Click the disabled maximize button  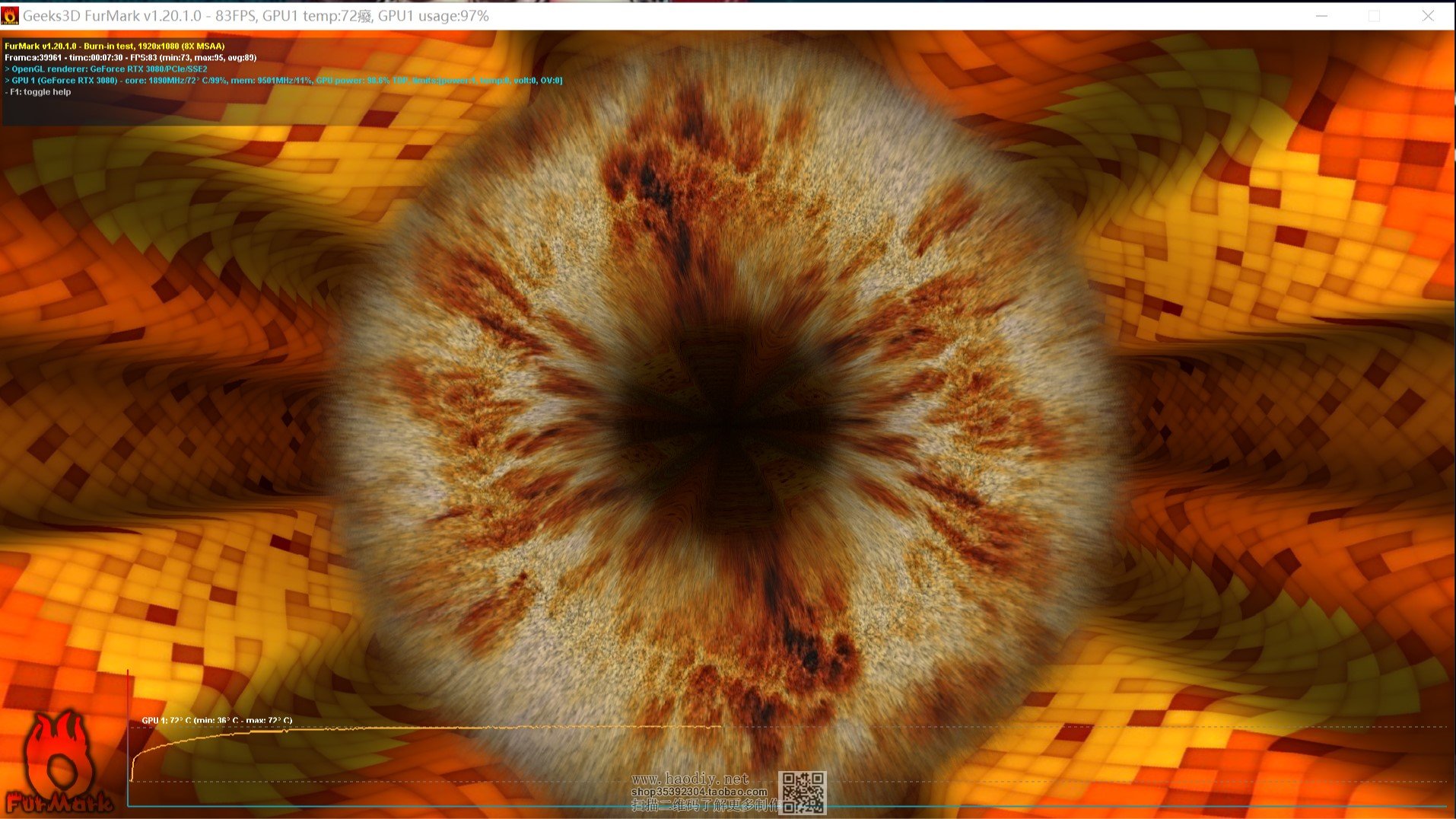click(x=1375, y=16)
